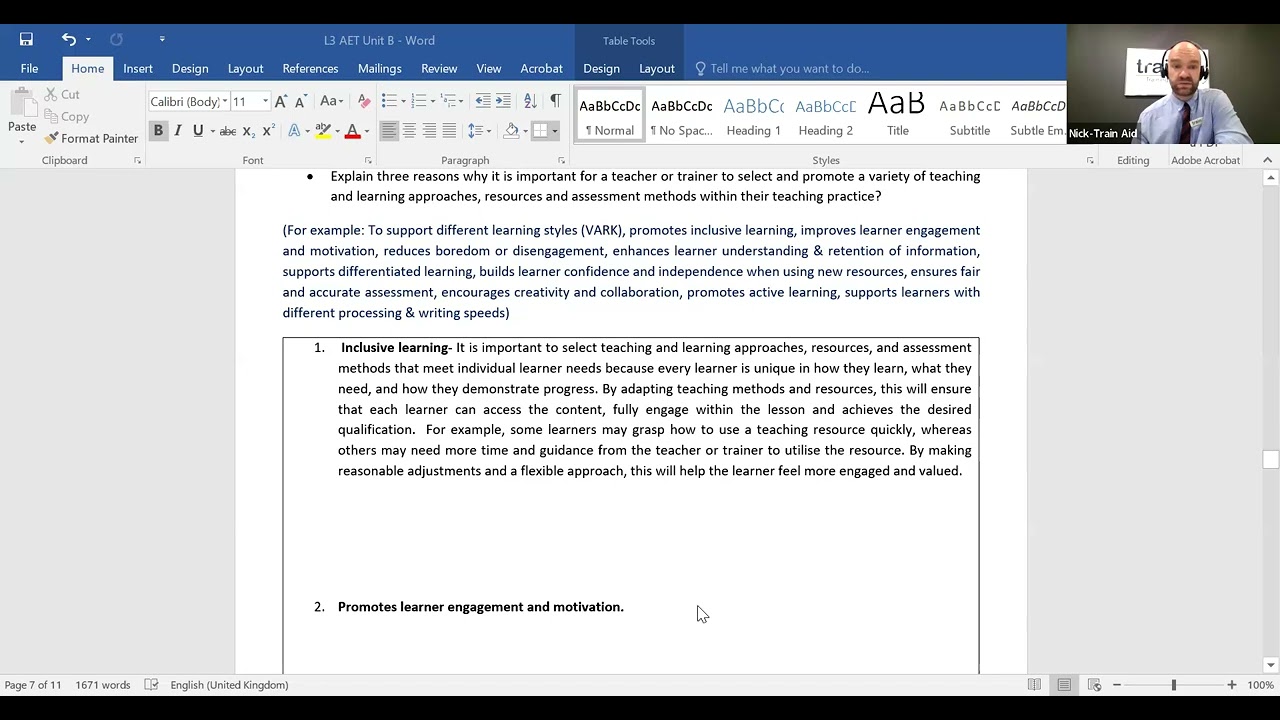1280x720 pixels.
Task: Open Paragraph dialog launcher
Action: [x=561, y=160]
